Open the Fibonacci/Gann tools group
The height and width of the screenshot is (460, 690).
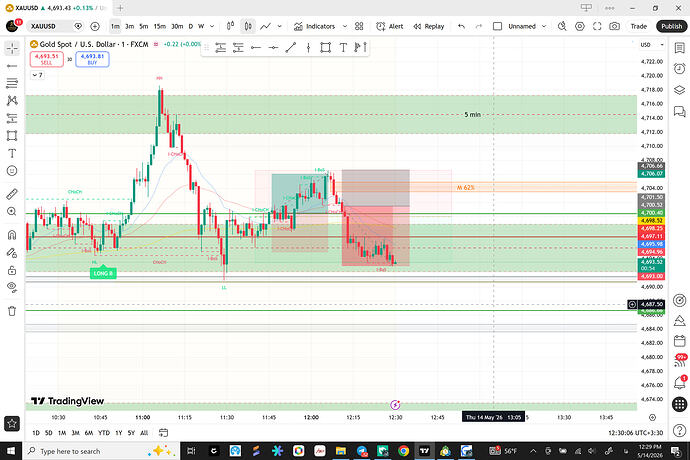click(12, 83)
